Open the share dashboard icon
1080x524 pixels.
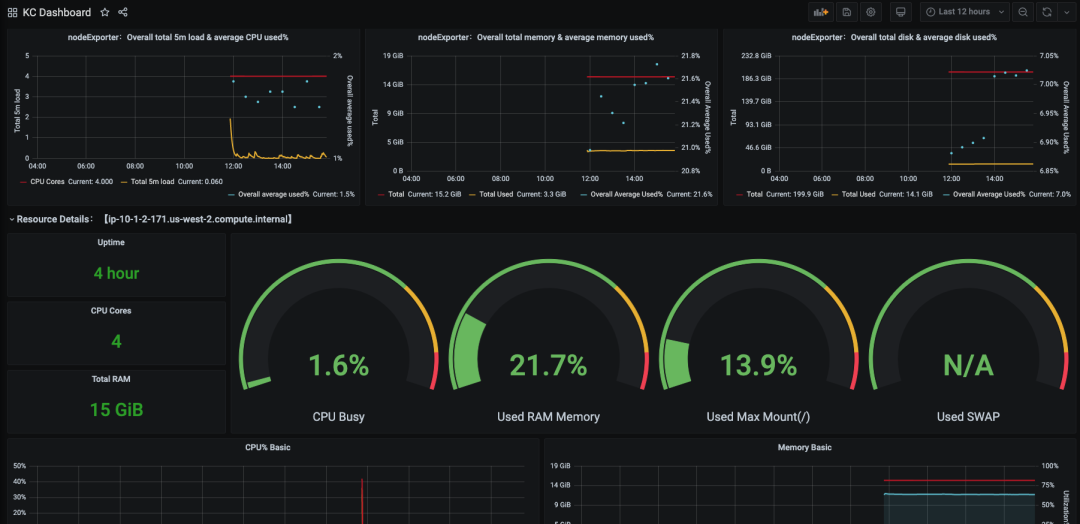(x=123, y=12)
